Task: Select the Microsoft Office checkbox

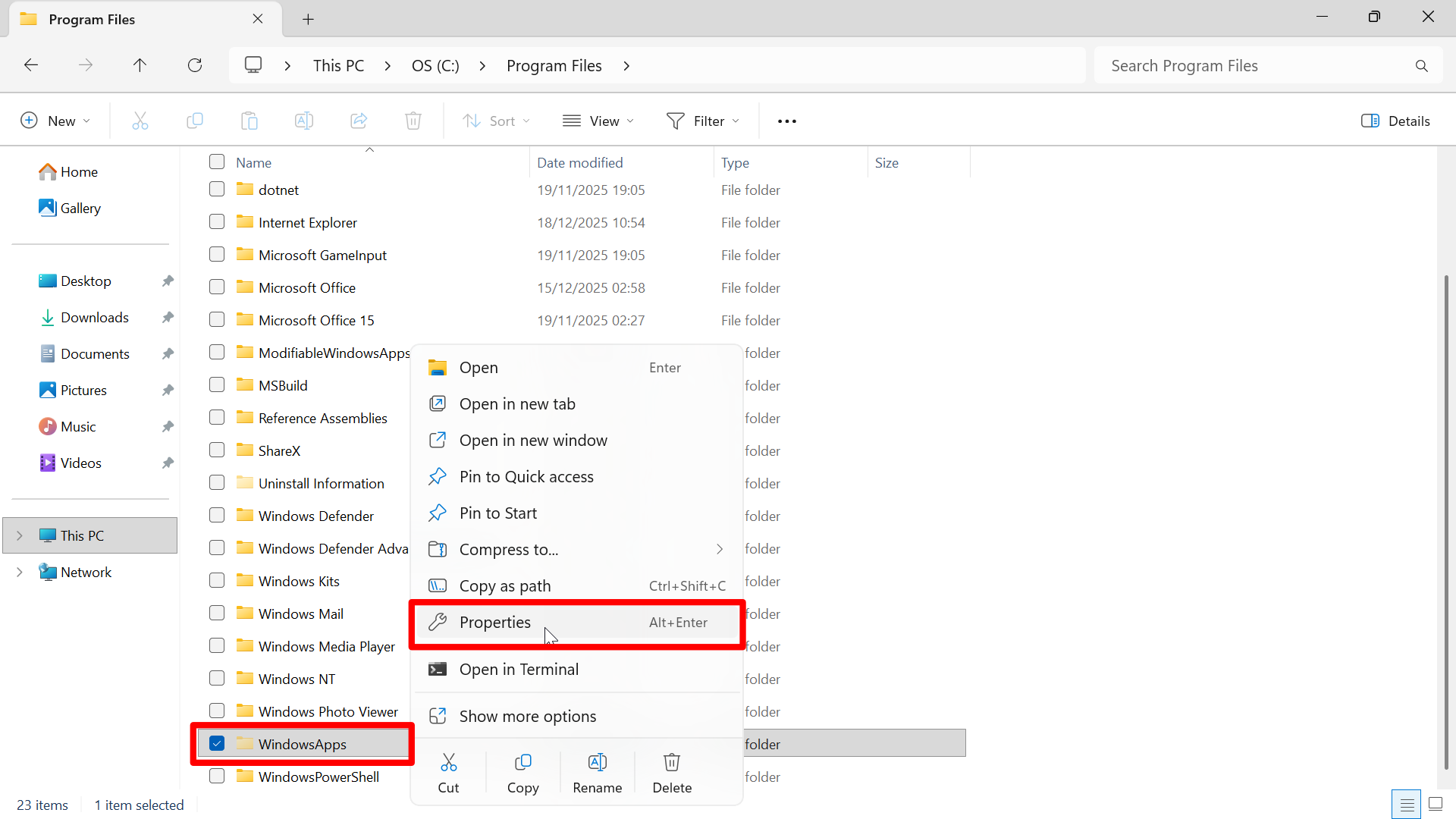Action: [x=216, y=287]
